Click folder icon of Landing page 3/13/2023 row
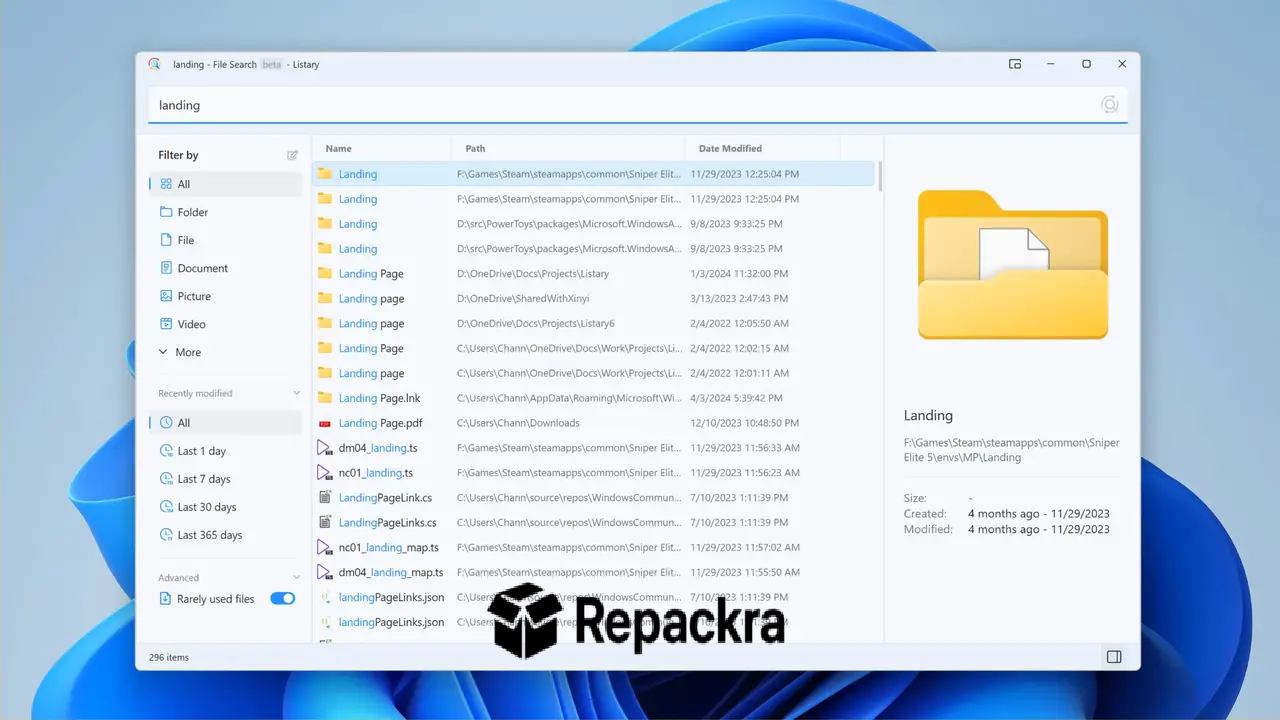Screen dimensions: 1280x720 (324, 298)
